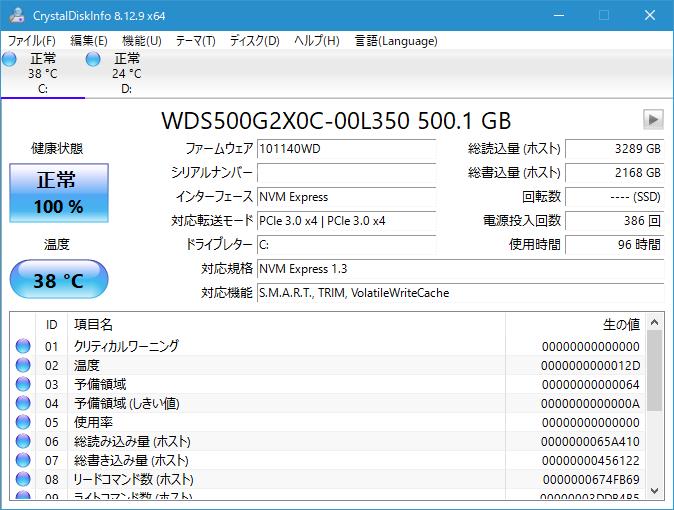Click total host reads value 3289 GB
This screenshot has width=674, height=510.
tap(615, 149)
